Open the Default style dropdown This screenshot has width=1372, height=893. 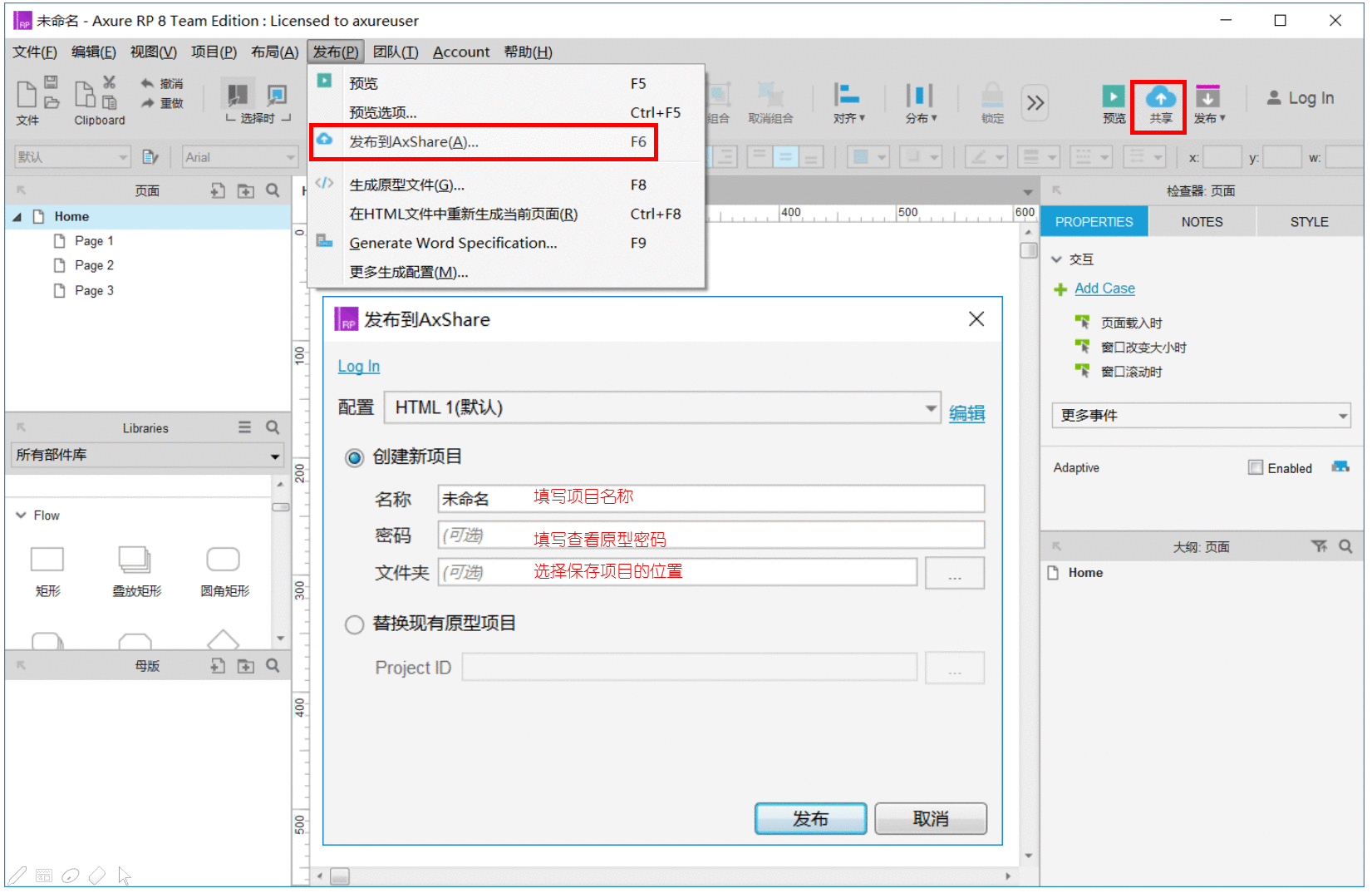tap(72, 157)
